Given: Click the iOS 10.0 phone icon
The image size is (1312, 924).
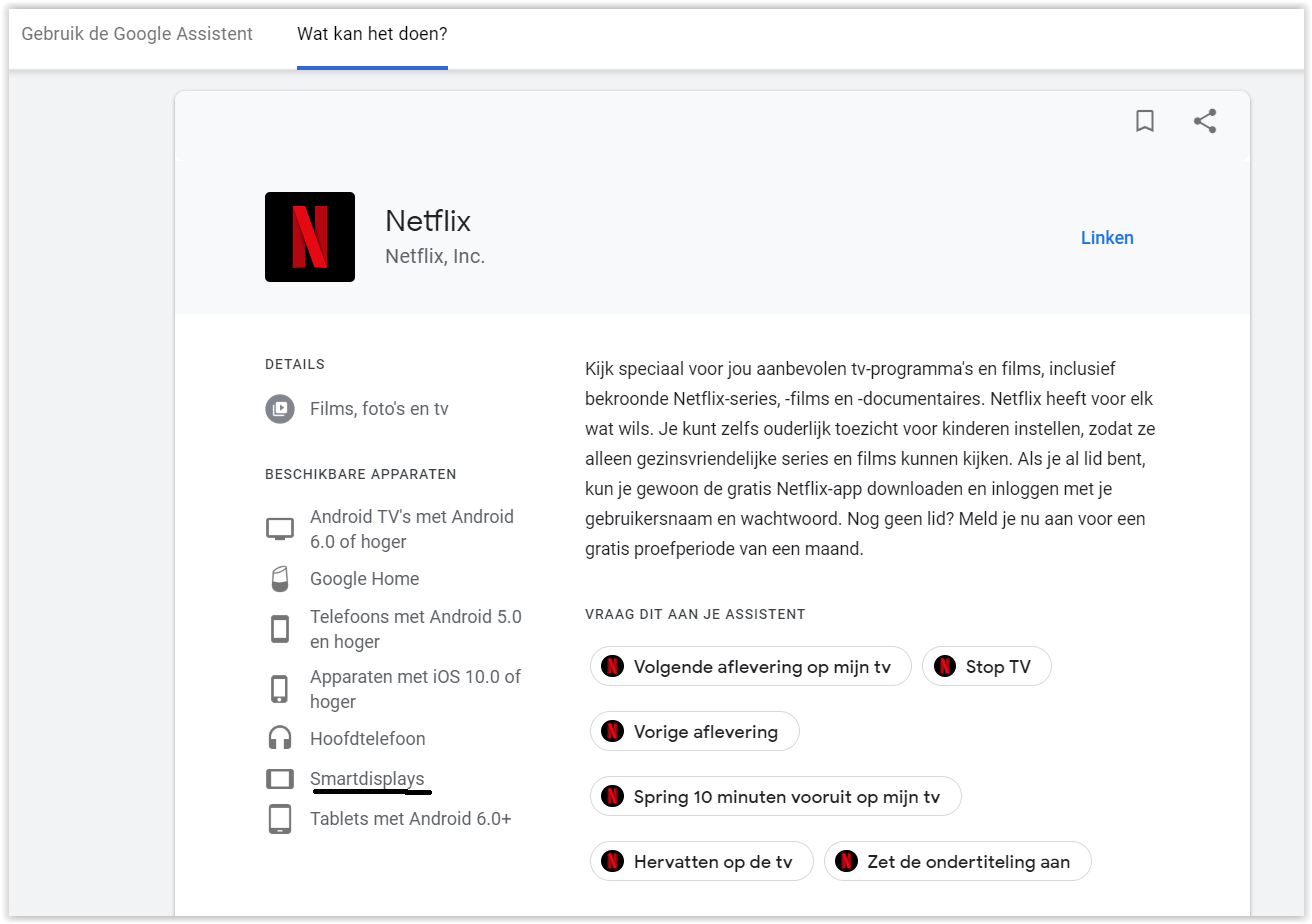Looking at the screenshot, I should coord(280,689).
